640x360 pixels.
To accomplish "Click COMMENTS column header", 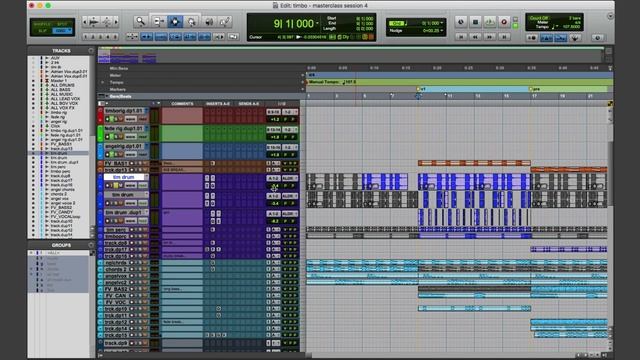I will coord(182,104).
